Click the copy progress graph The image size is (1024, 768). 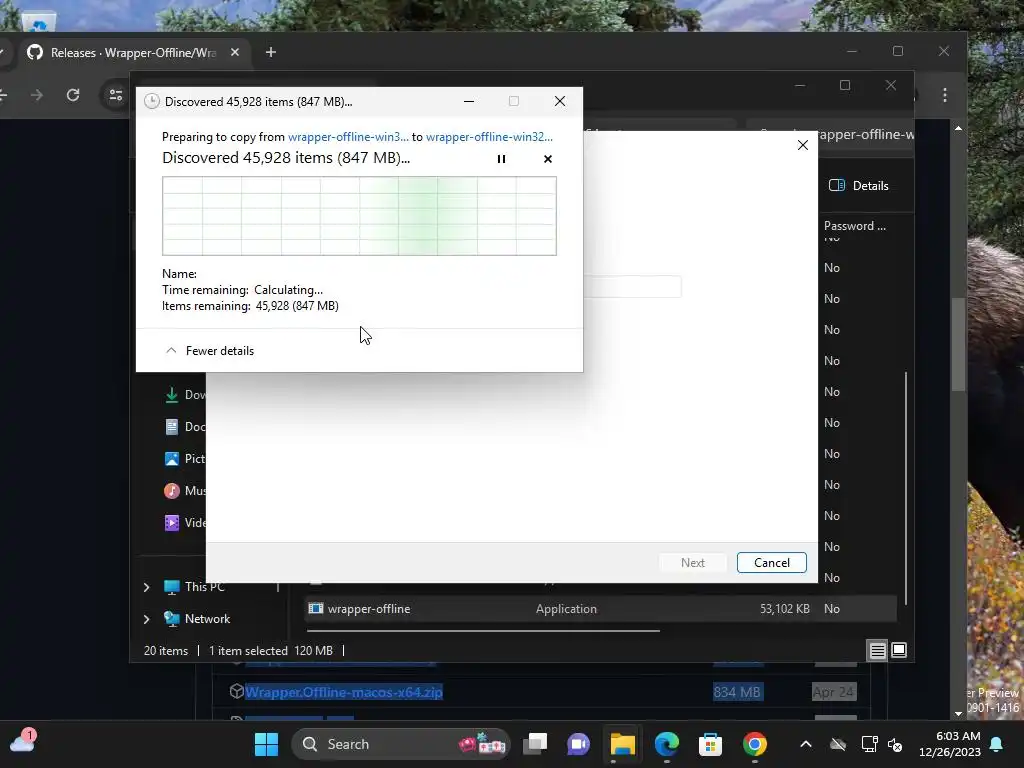coord(359,216)
